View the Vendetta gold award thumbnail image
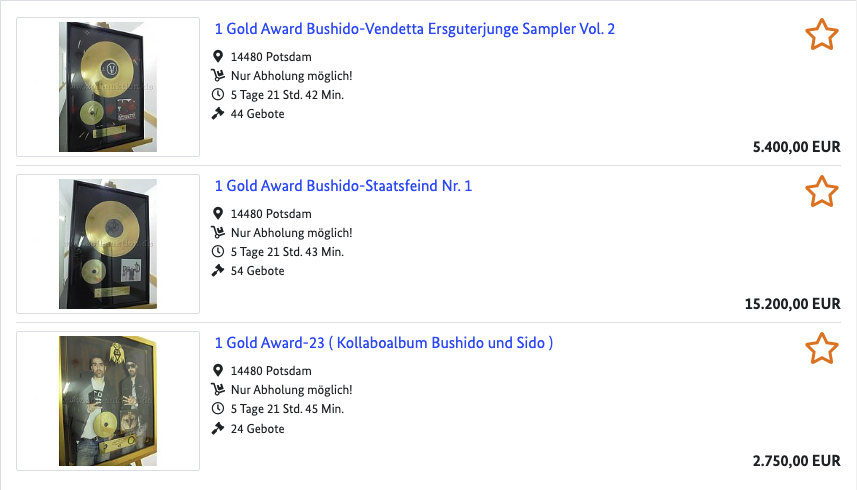 (107, 87)
